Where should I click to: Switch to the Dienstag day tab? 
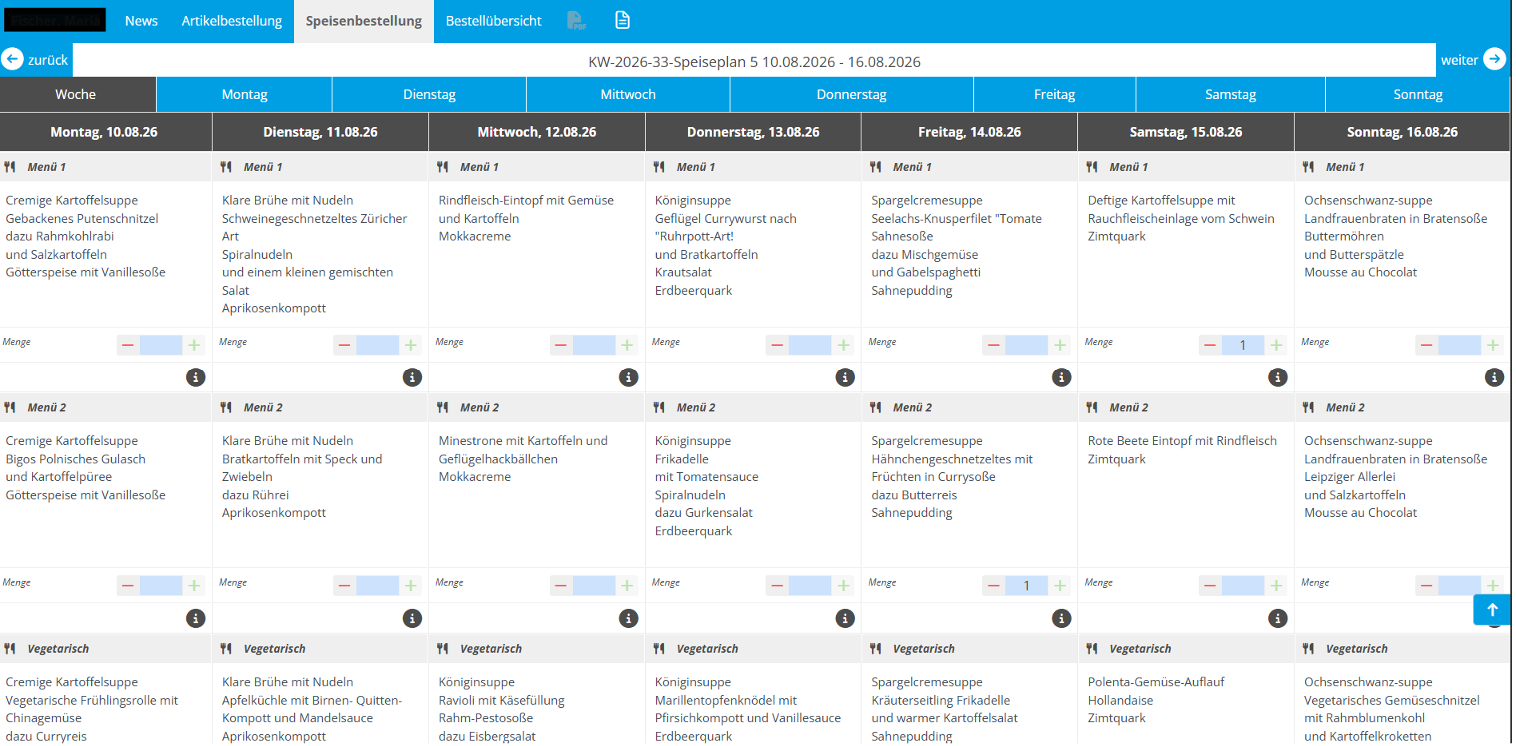pos(430,95)
